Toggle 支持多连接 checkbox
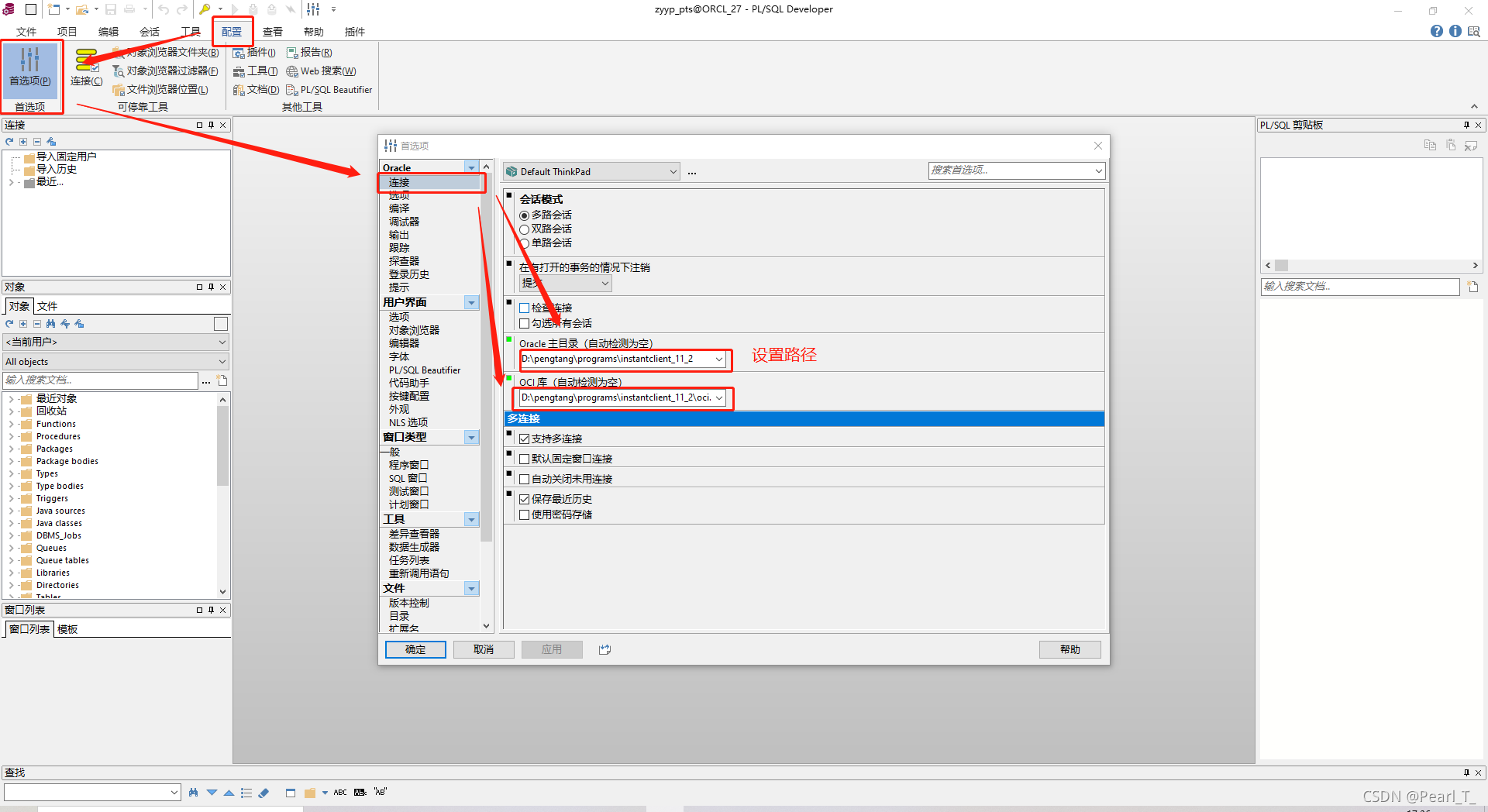The height and width of the screenshot is (812, 1488). tap(525, 439)
